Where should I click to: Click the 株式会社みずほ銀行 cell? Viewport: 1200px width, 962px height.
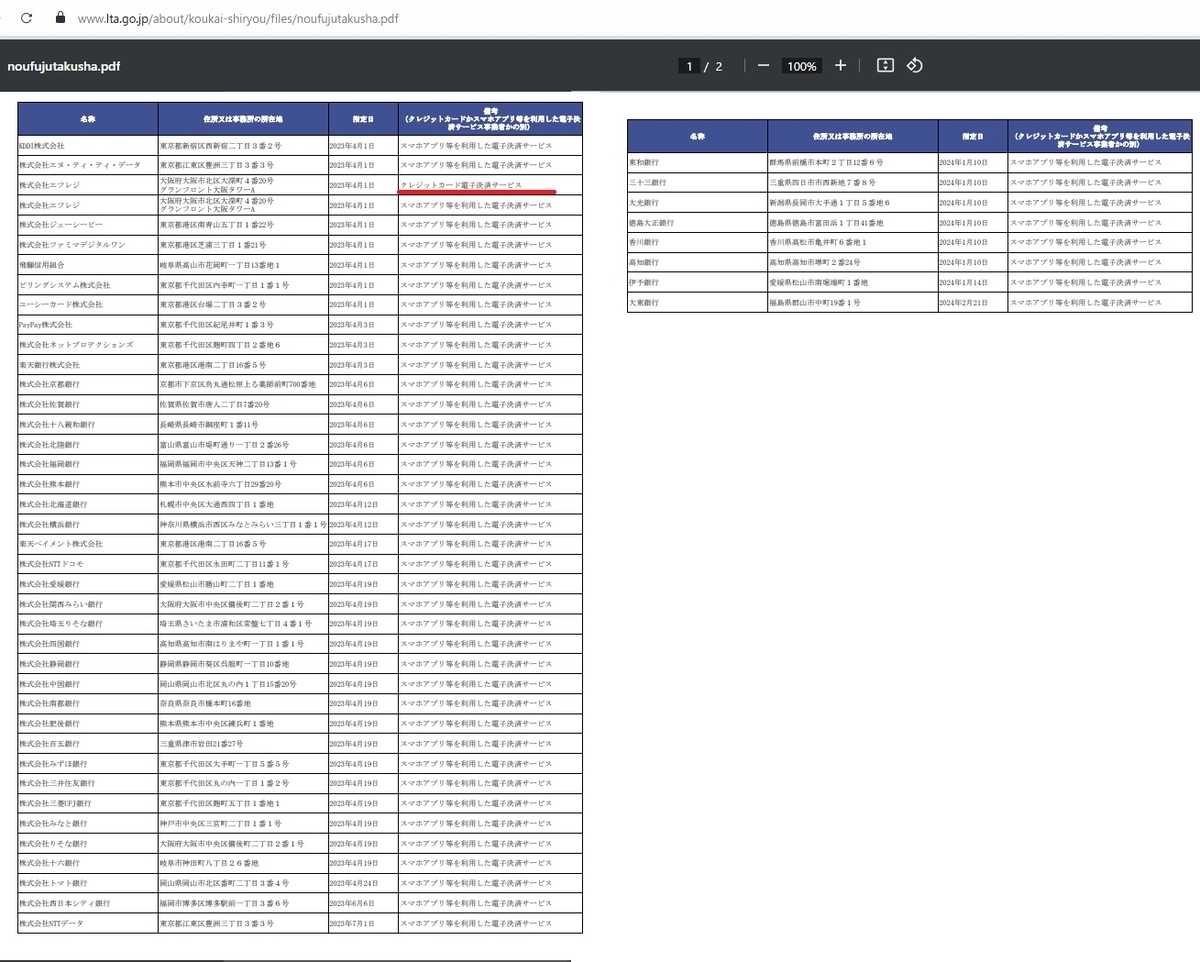[x=88, y=764]
